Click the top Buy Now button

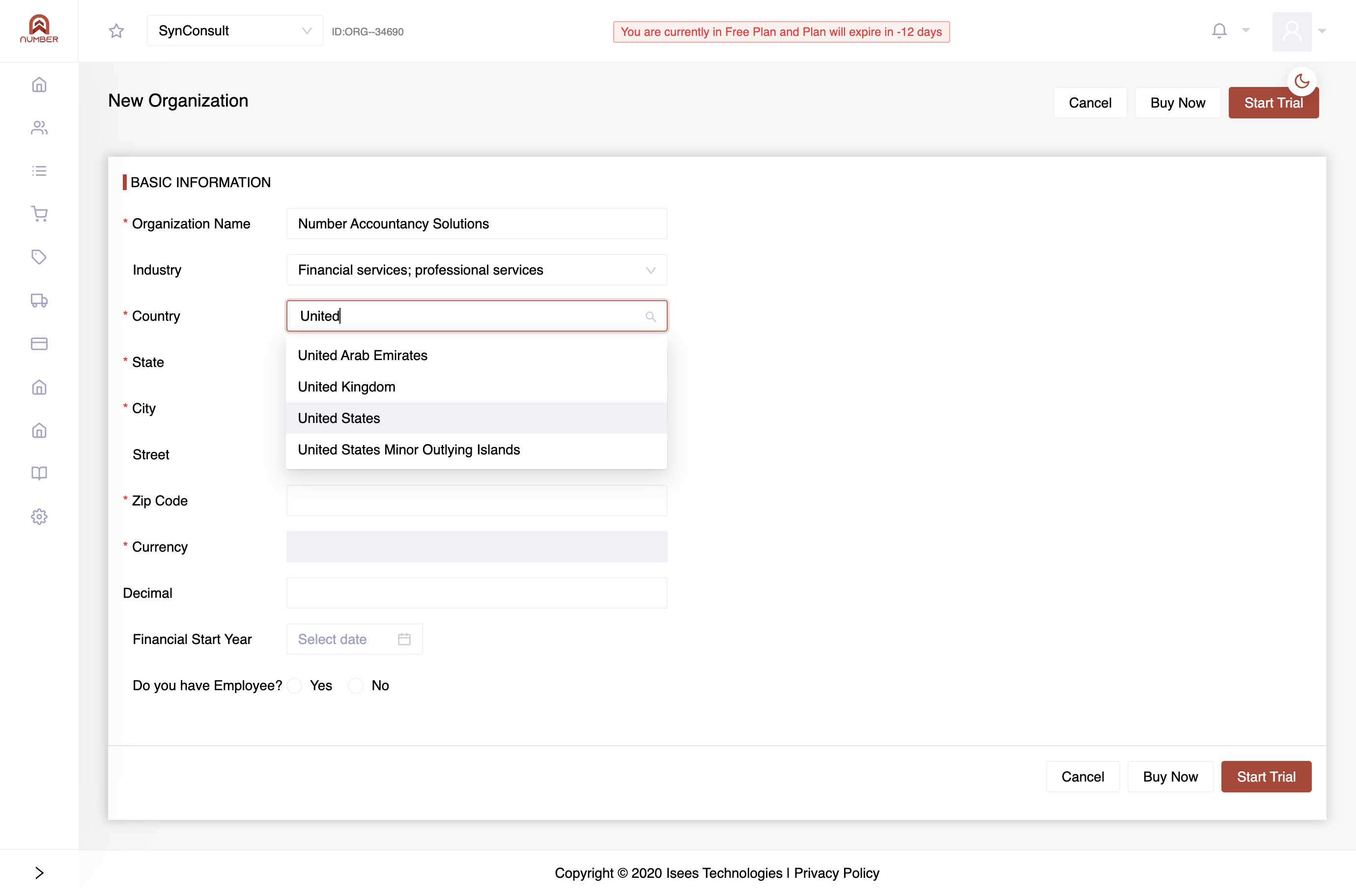tap(1177, 103)
